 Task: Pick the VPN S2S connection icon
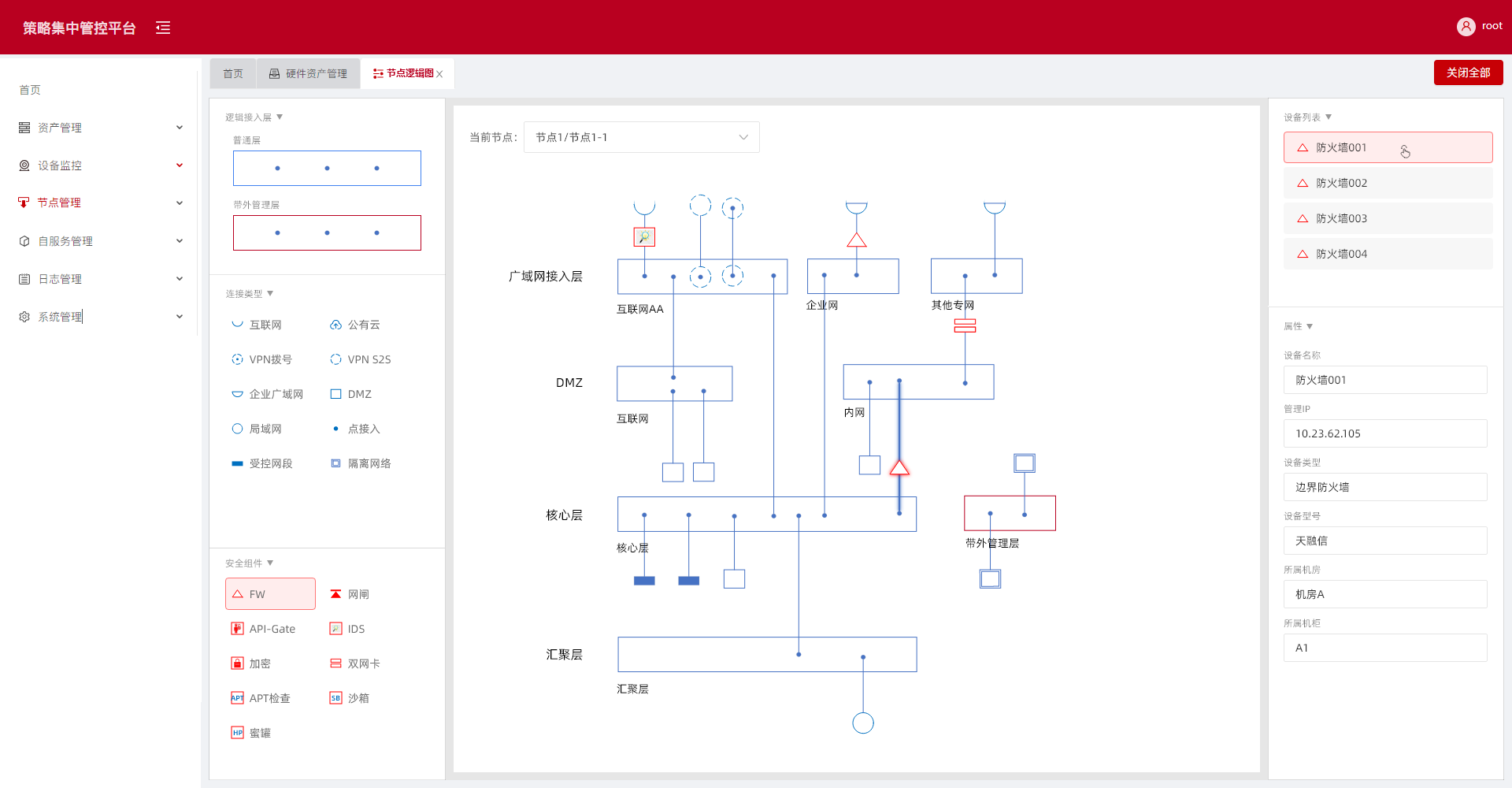(335, 359)
